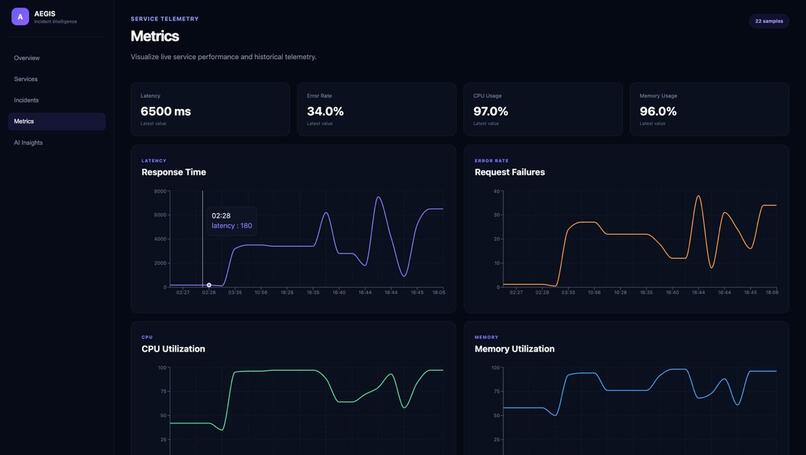
Task: Click the AEGIS logo icon
Action: click(20, 16)
